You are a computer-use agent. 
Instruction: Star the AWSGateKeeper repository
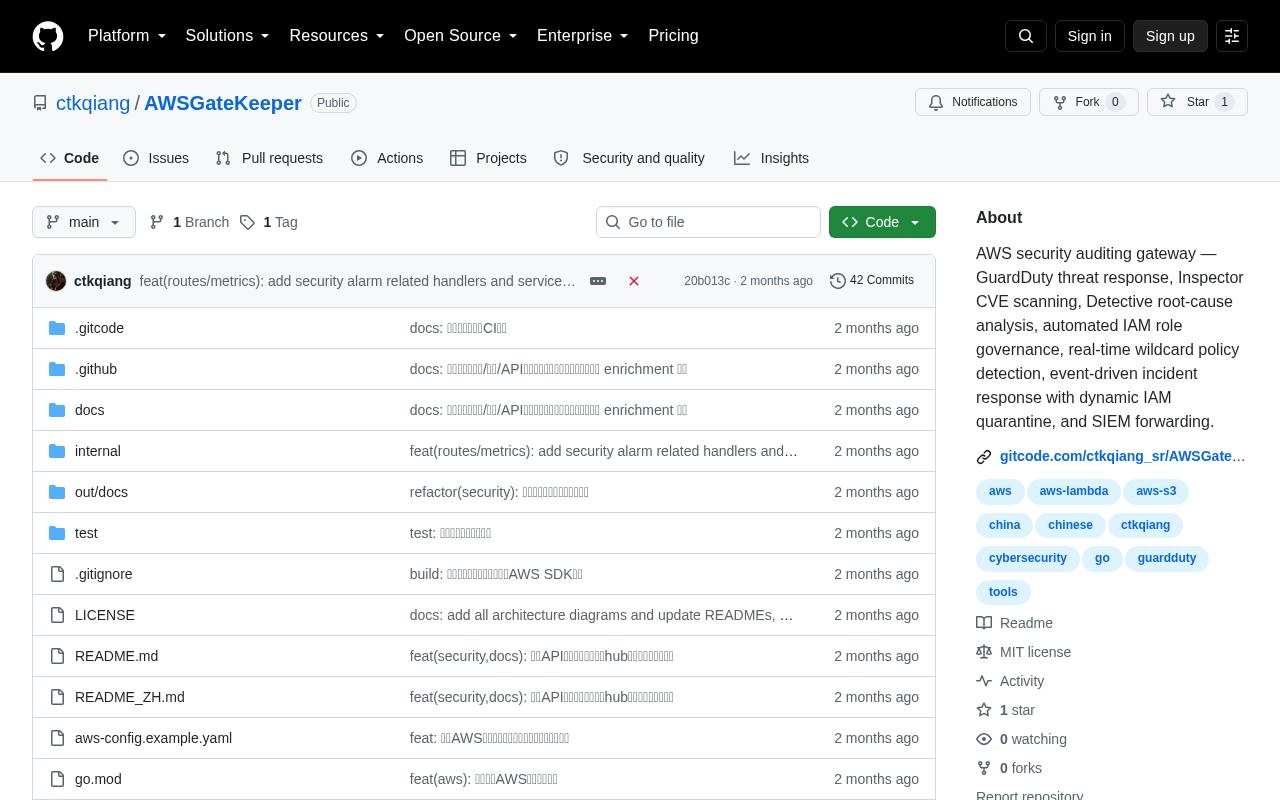(x=1197, y=102)
